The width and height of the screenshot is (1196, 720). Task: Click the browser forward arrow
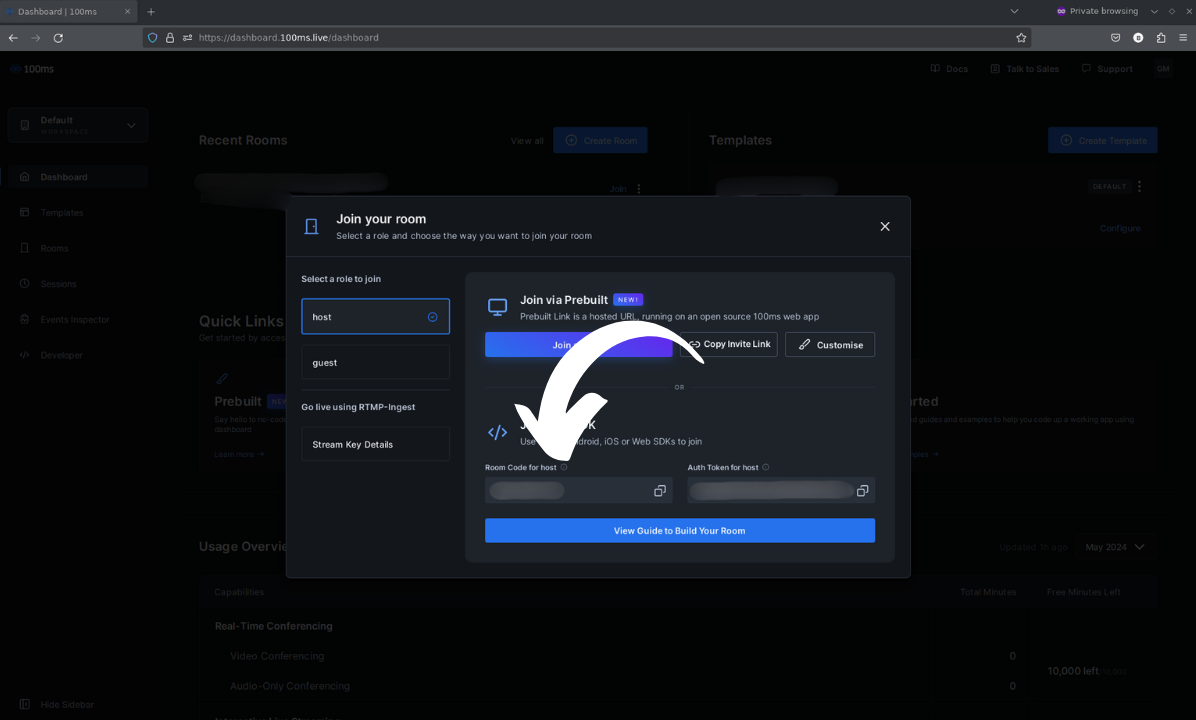(36, 37)
